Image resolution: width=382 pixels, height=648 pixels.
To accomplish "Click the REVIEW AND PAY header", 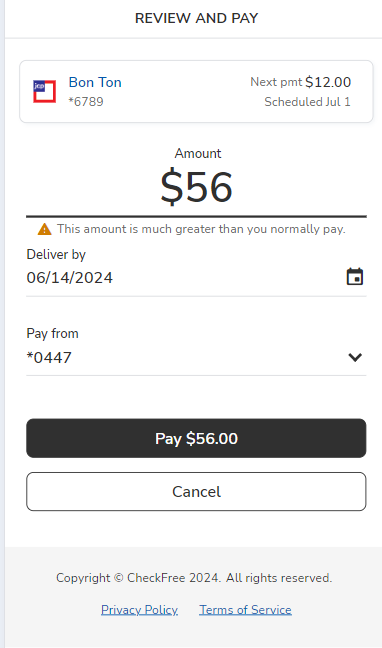I will click(196, 18).
